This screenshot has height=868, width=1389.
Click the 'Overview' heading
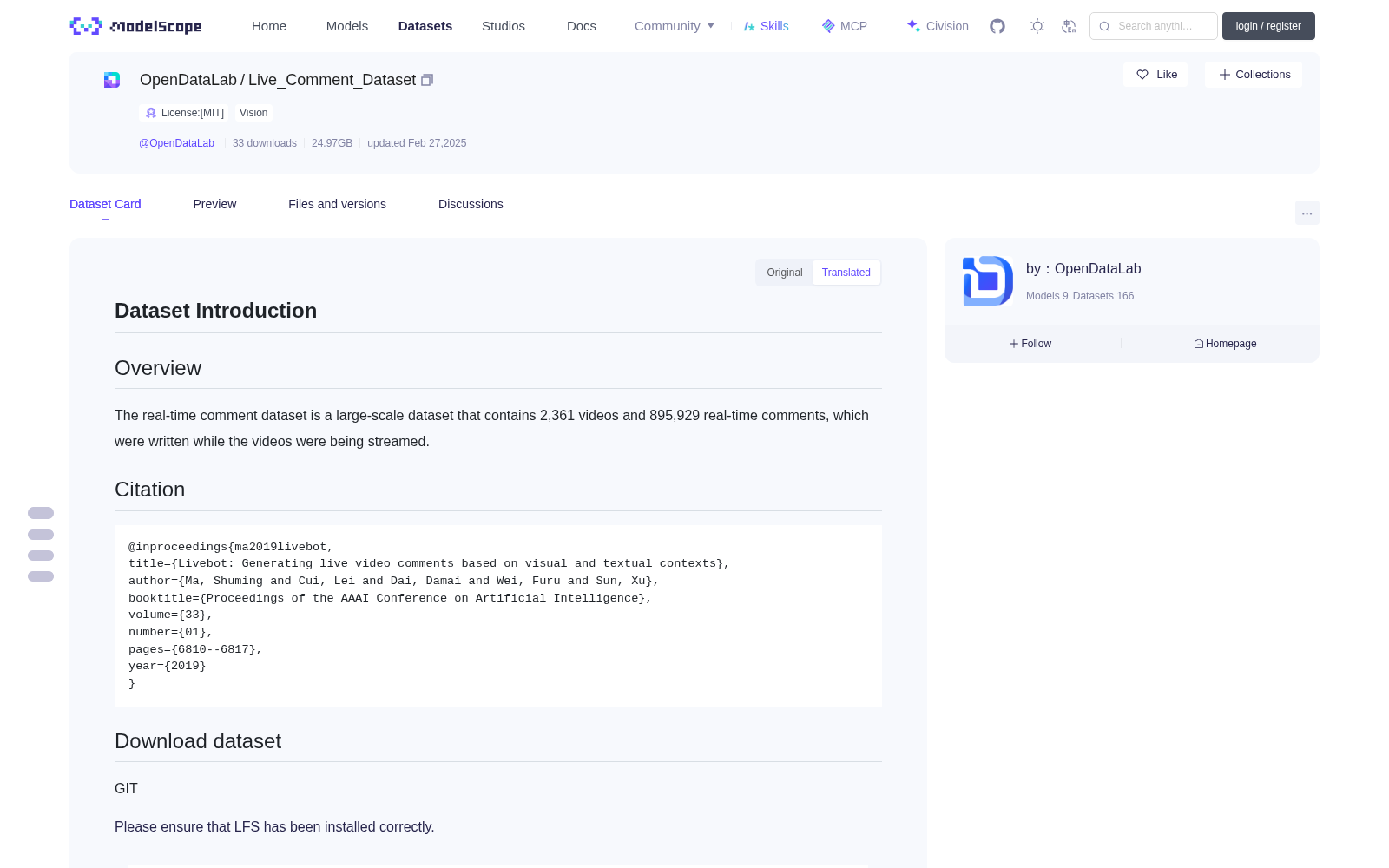coord(158,368)
